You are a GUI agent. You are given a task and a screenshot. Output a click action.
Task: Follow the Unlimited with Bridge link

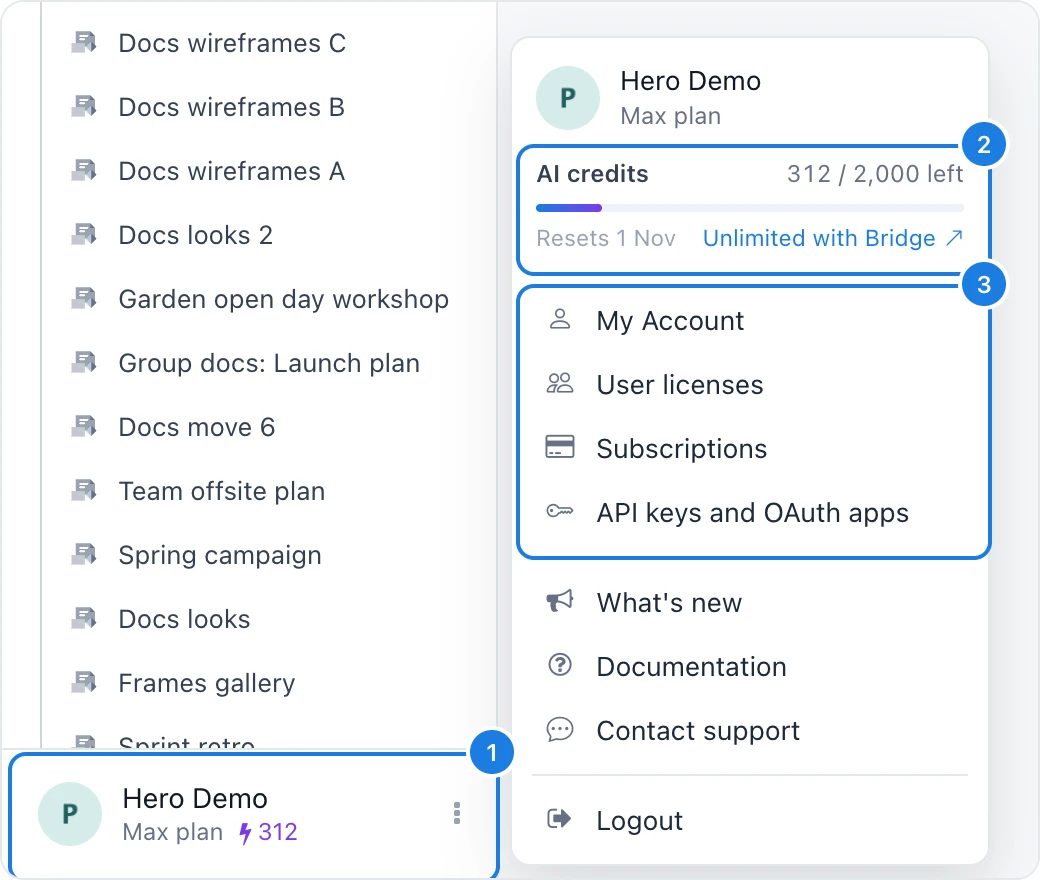click(x=832, y=238)
